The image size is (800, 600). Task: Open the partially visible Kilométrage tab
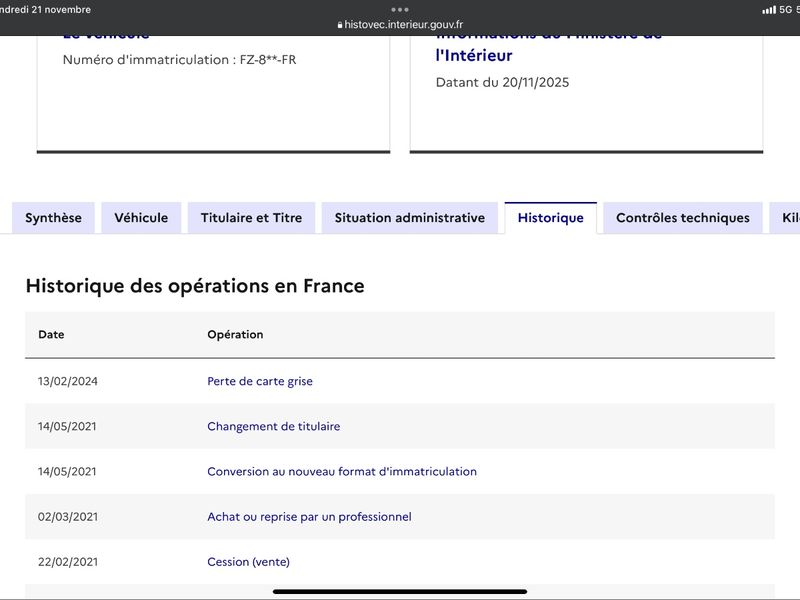787,218
